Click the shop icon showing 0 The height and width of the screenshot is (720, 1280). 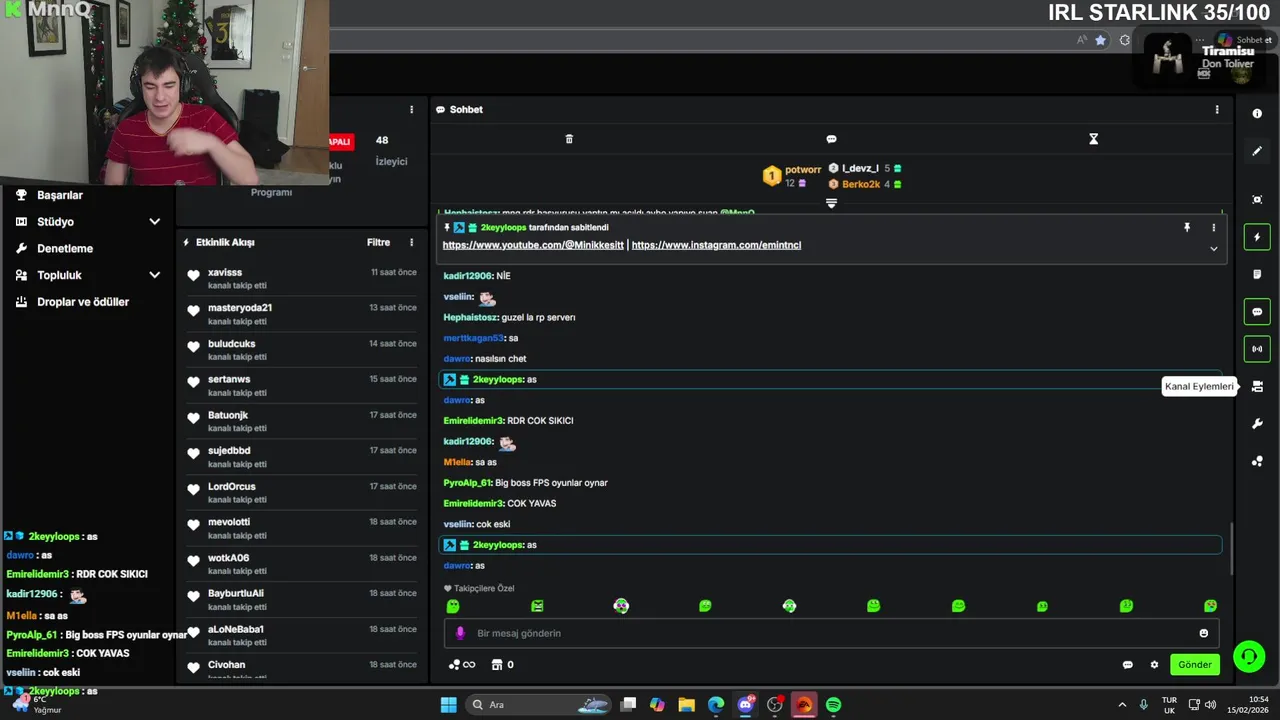[503, 665]
